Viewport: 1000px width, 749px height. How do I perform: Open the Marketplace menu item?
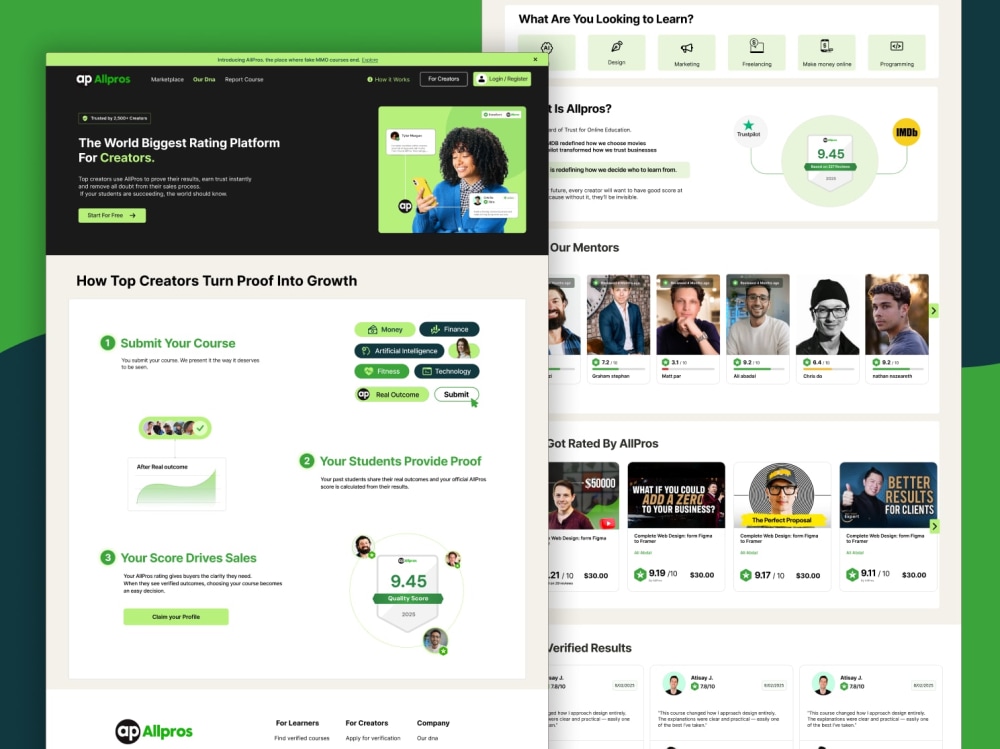click(x=167, y=80)
